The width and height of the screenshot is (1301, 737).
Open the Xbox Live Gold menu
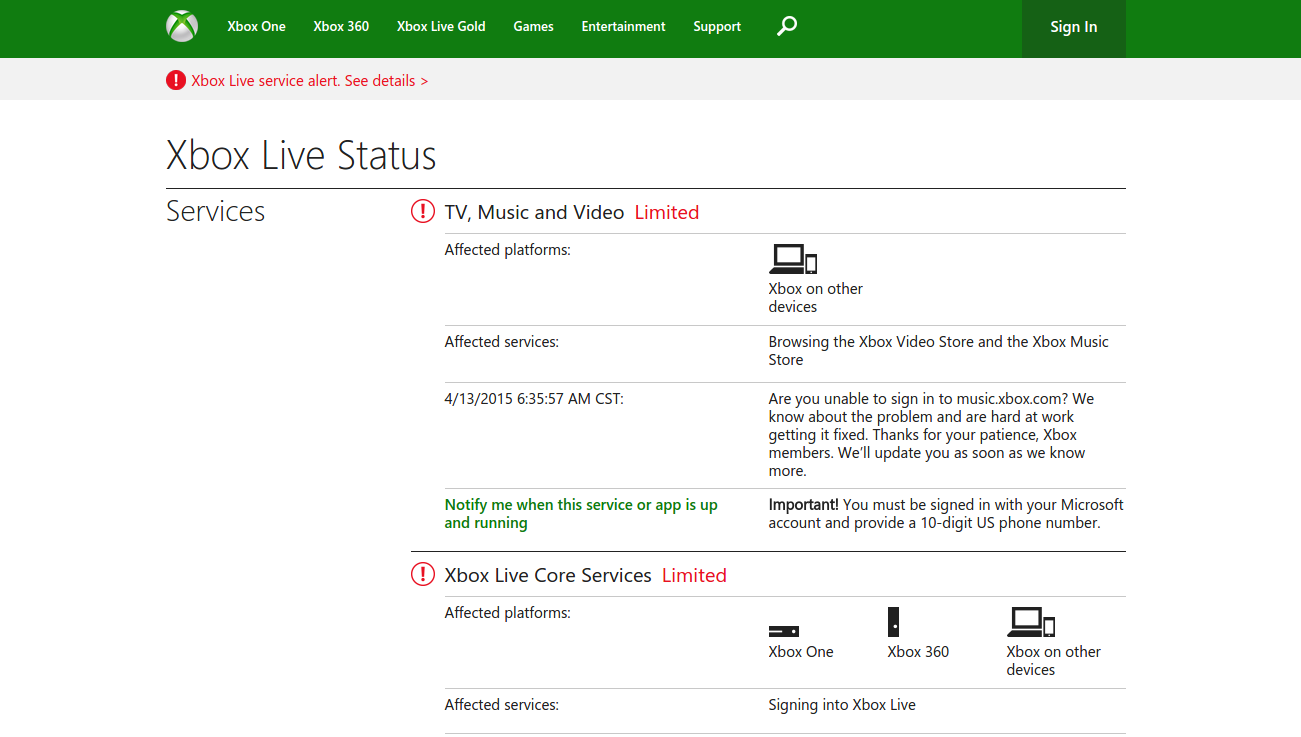[x=441, y=27]
